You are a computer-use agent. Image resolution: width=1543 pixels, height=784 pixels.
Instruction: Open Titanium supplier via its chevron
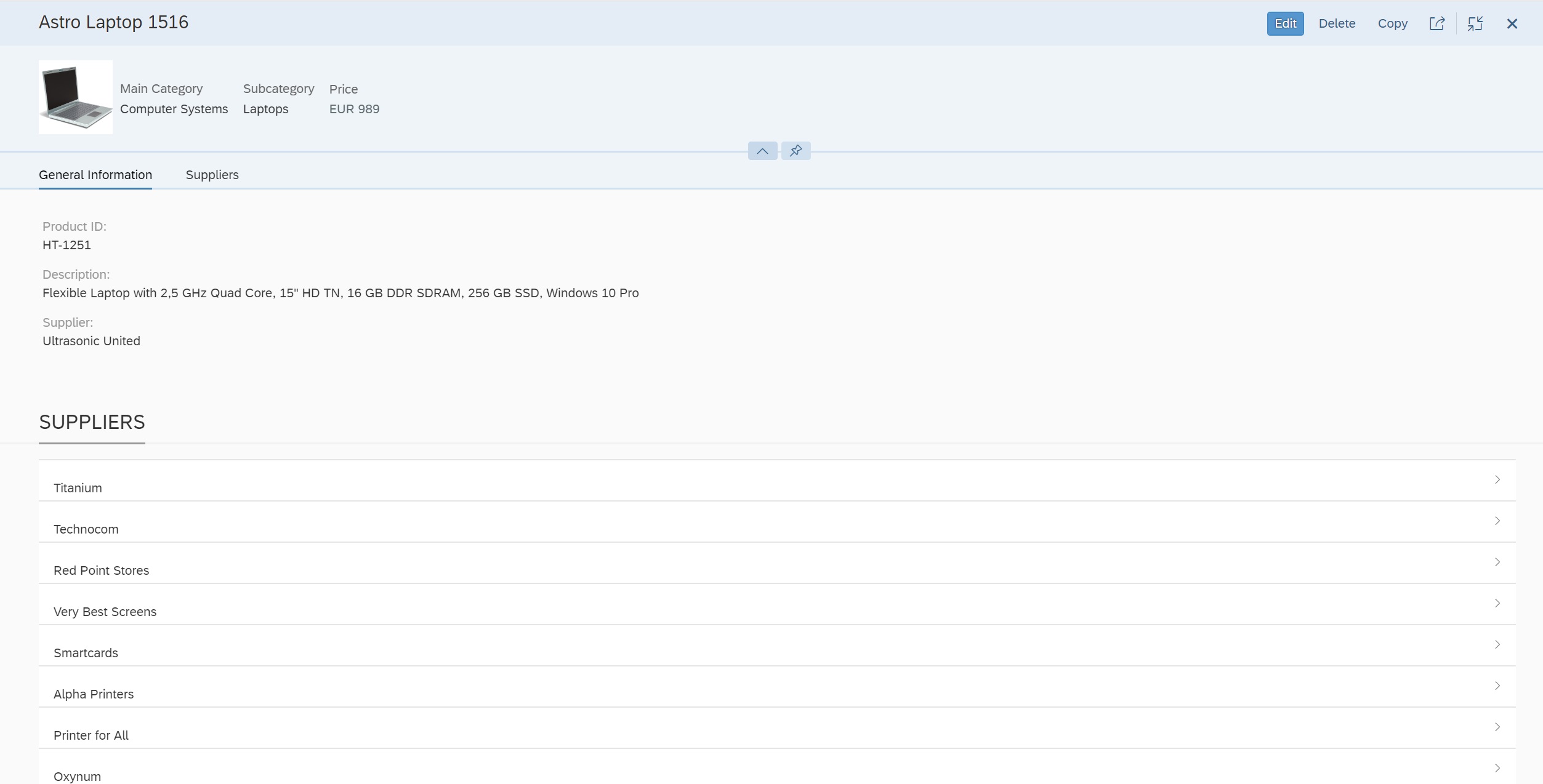point(1497,479)
